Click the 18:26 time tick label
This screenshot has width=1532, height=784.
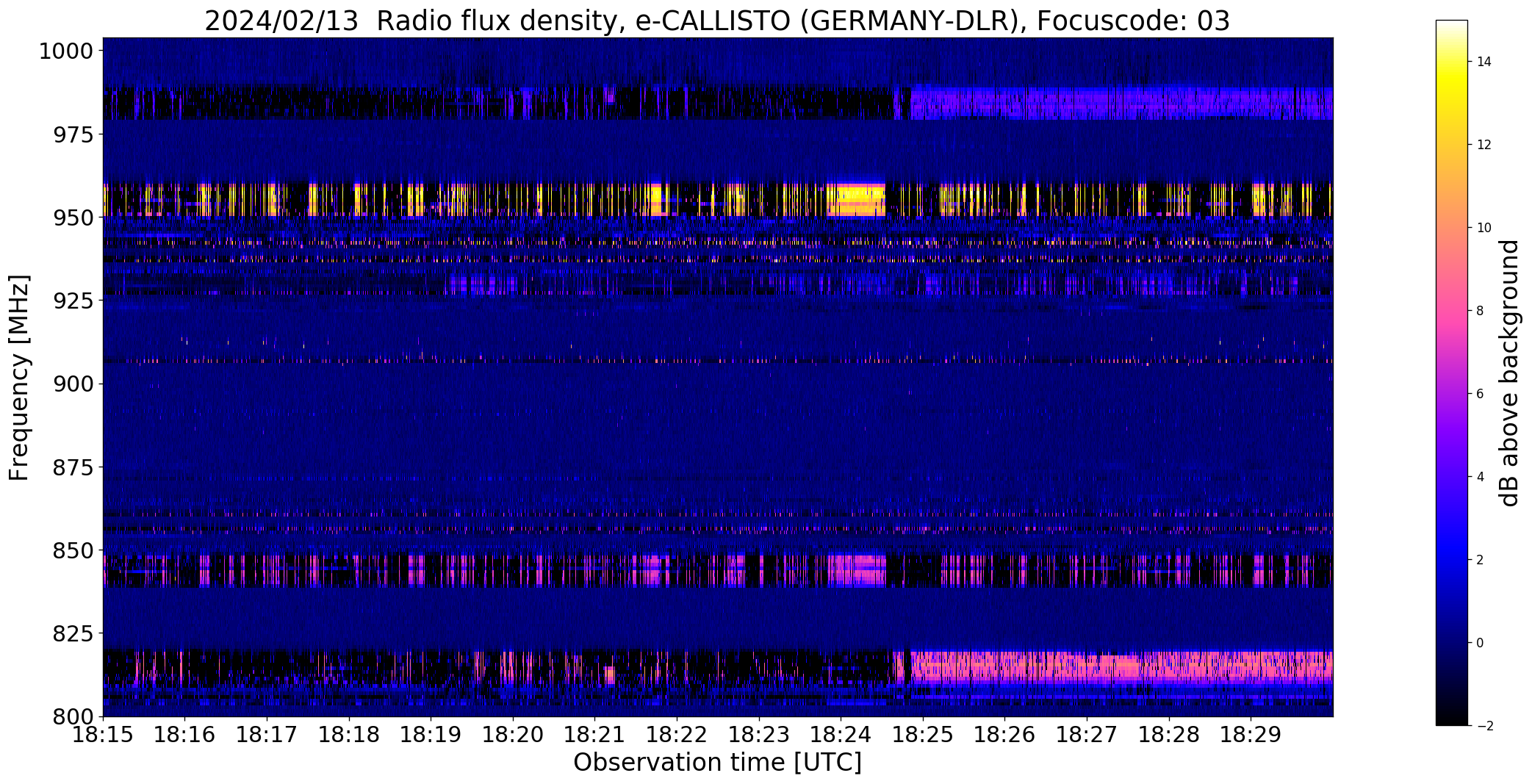pos(1005,735)
